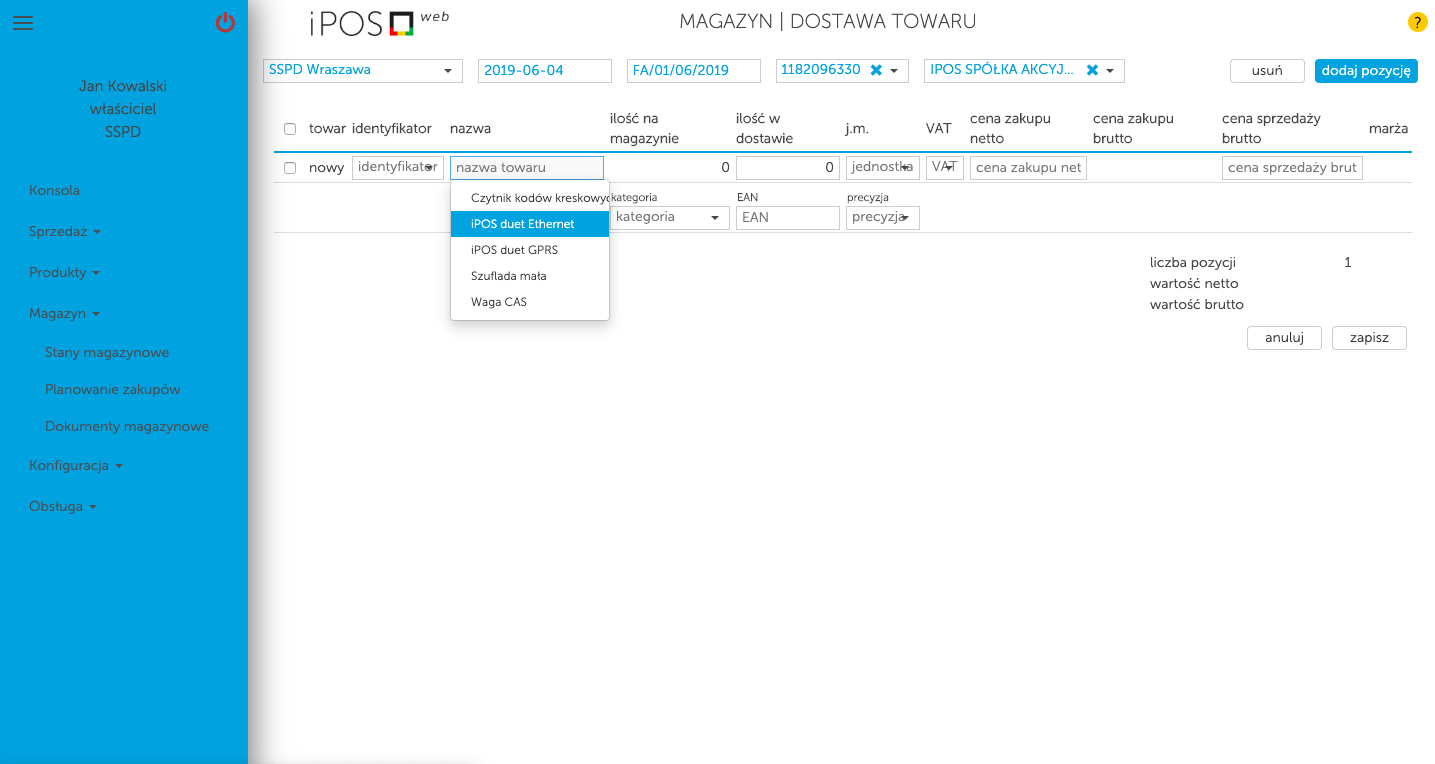This screenshot has height=764, width=1435.
Task: Check the checkbox for the nowy row
Action: coord(290,168)
